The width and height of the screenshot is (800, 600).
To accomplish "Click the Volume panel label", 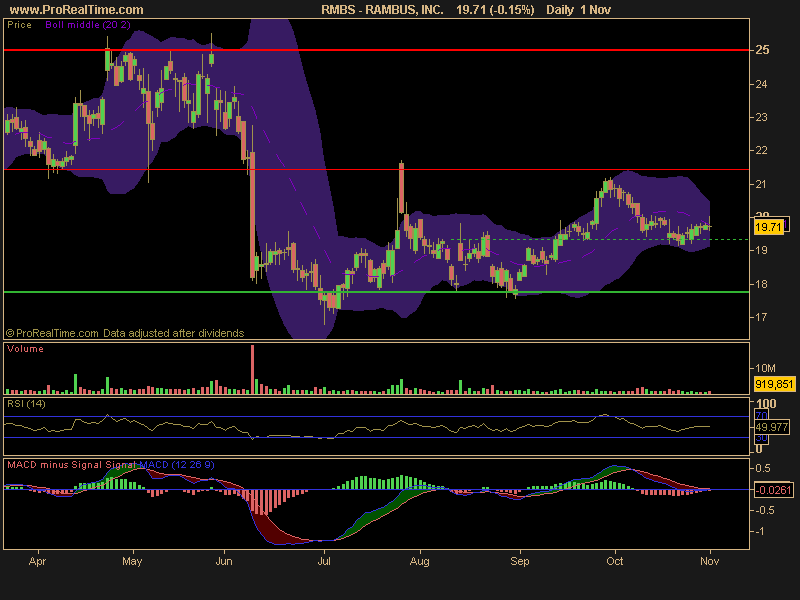I will [x=25, y=349].
